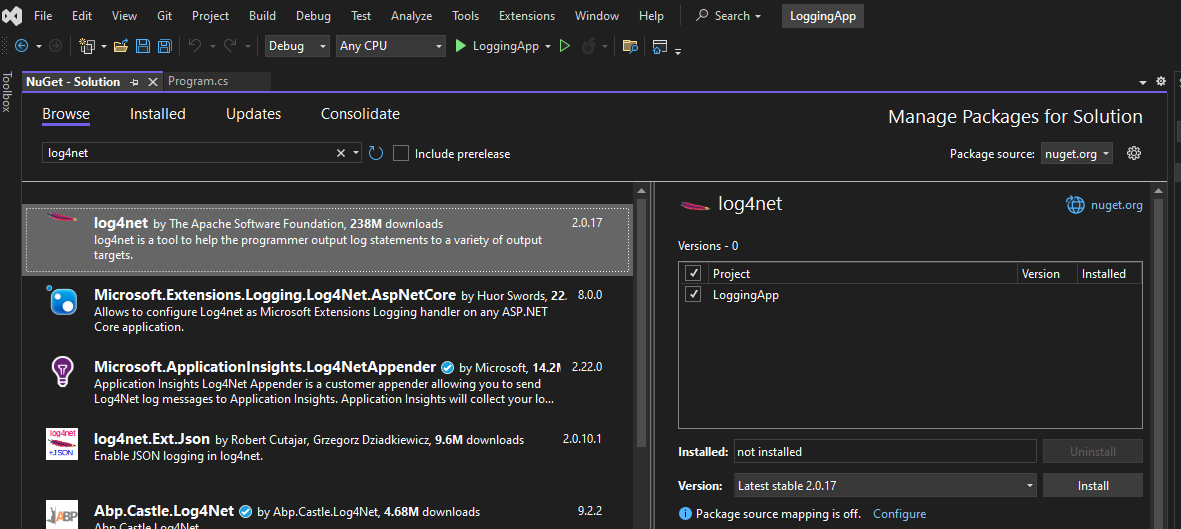The height and width of the screenshot is (529, 1181).
Task: Switch to the Consolidate tab
Action: coord(360,114)
